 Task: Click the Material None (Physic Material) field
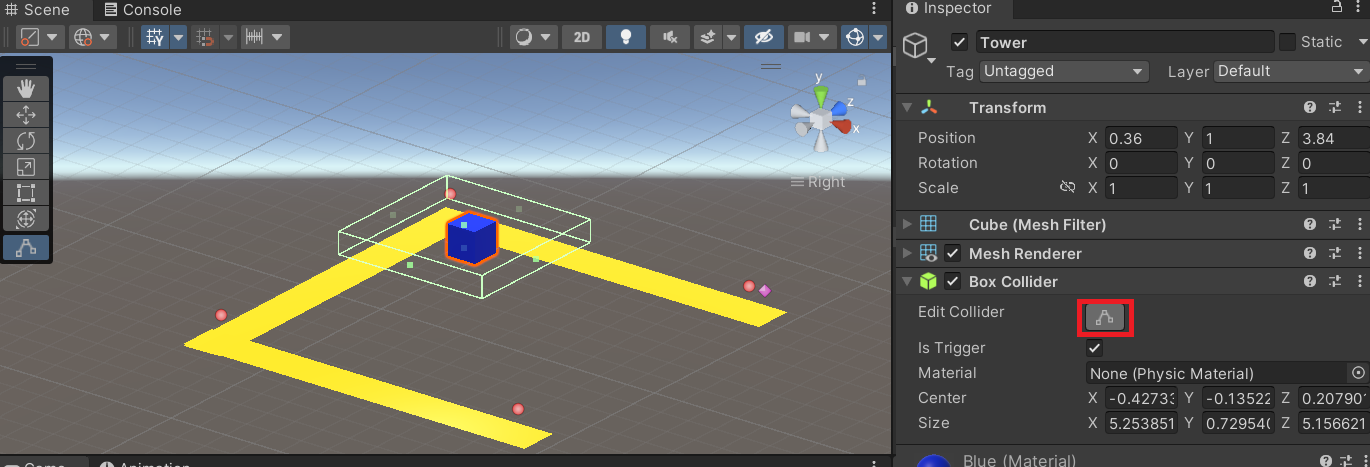pyautogui.click(x=1217, y=373)
